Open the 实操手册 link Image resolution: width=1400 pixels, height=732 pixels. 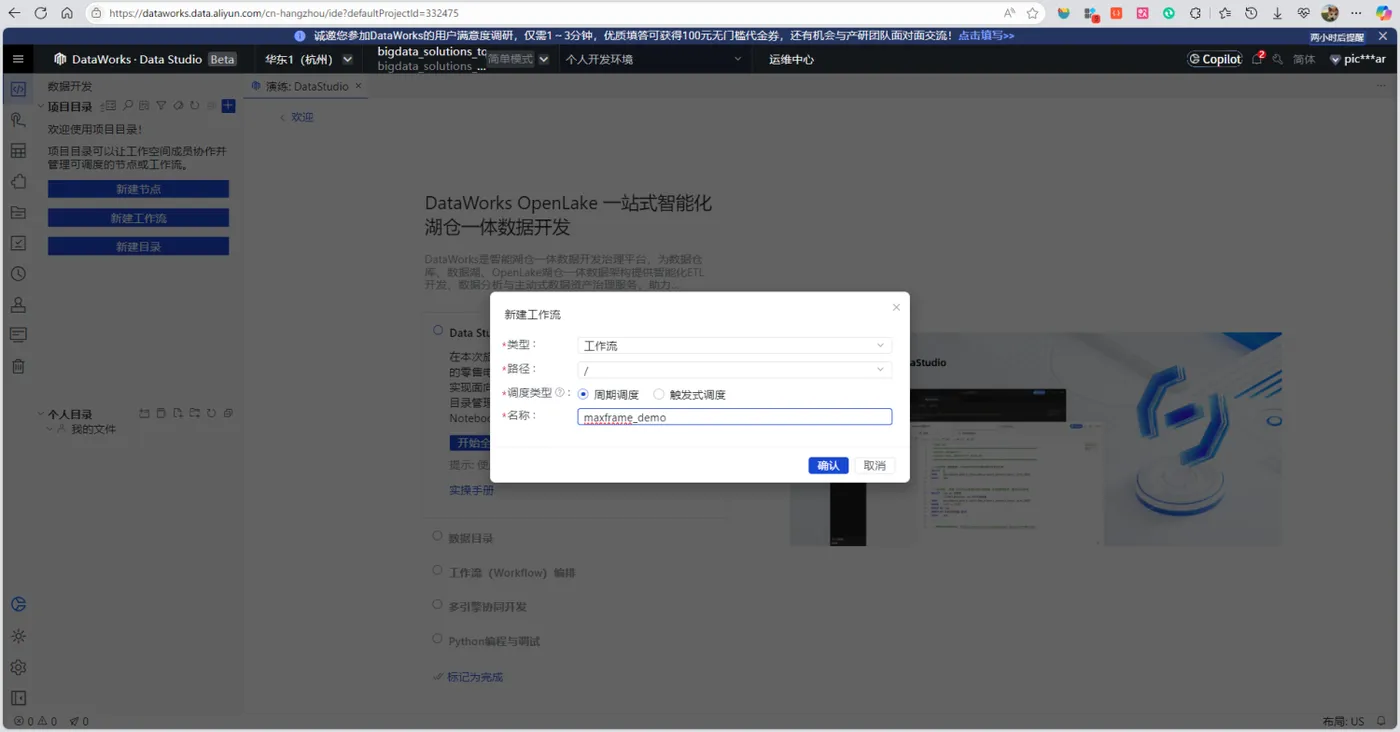click(471, 490)
